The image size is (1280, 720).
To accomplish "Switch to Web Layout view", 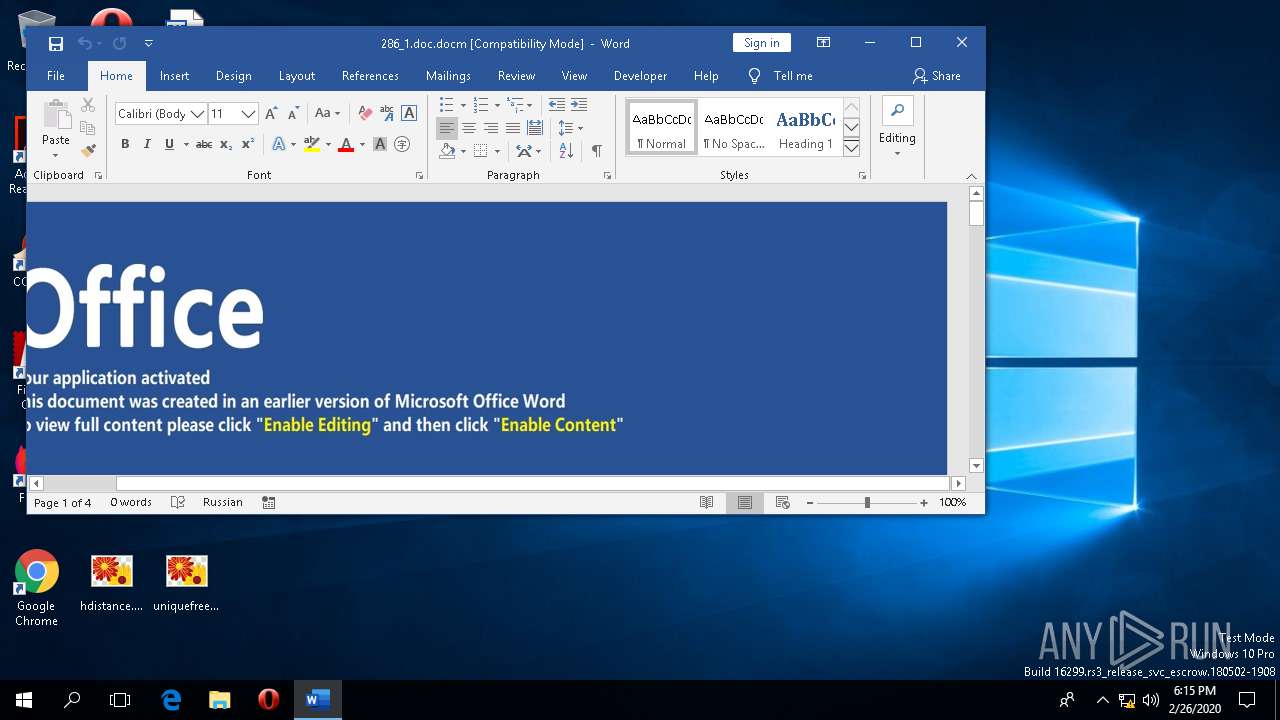I will tap(783, 503).
